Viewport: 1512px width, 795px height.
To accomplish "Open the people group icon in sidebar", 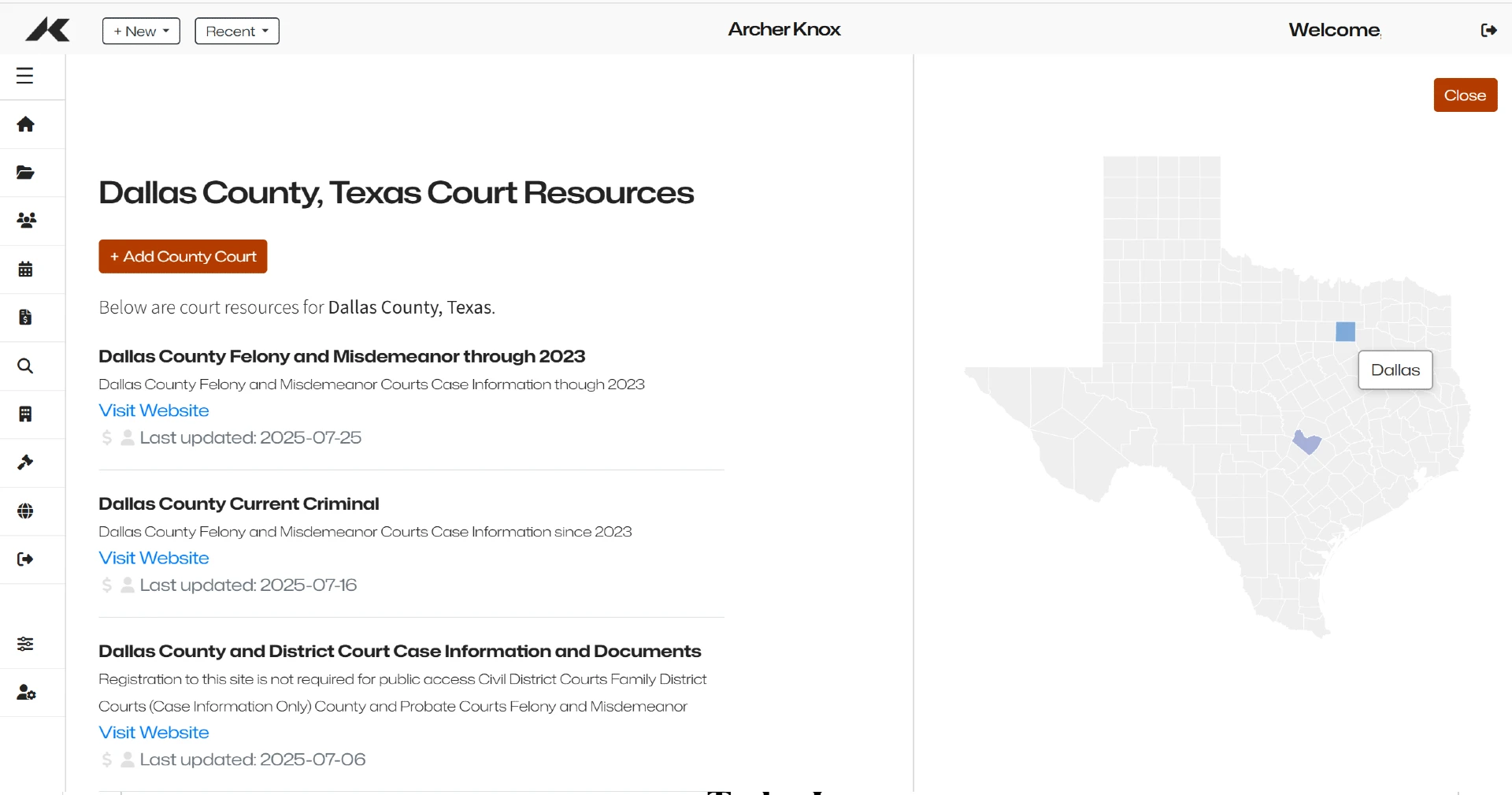I will pyautogui.click(x=26, y=221).
